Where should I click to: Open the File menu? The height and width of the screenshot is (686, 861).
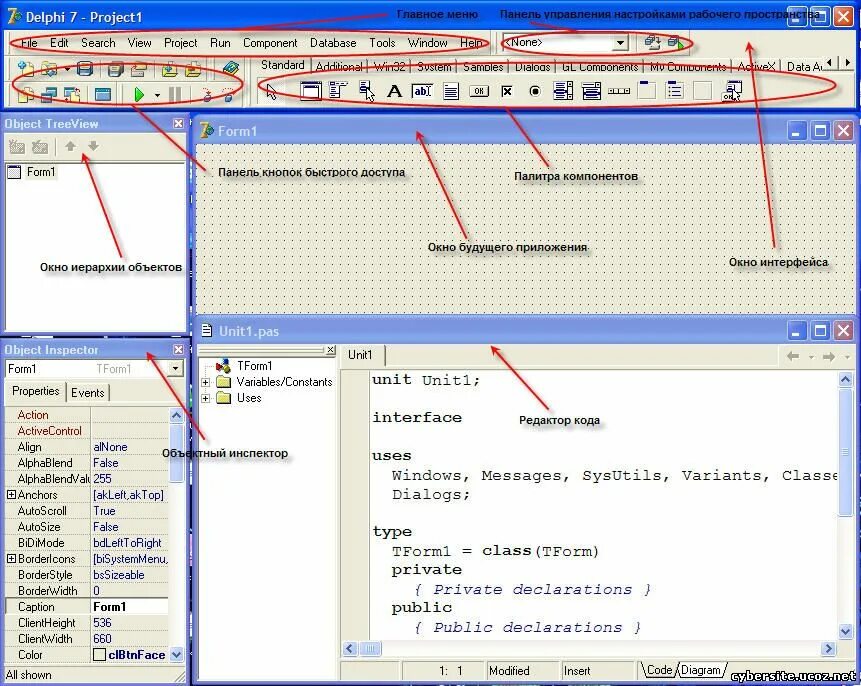[x=29, y=43]
